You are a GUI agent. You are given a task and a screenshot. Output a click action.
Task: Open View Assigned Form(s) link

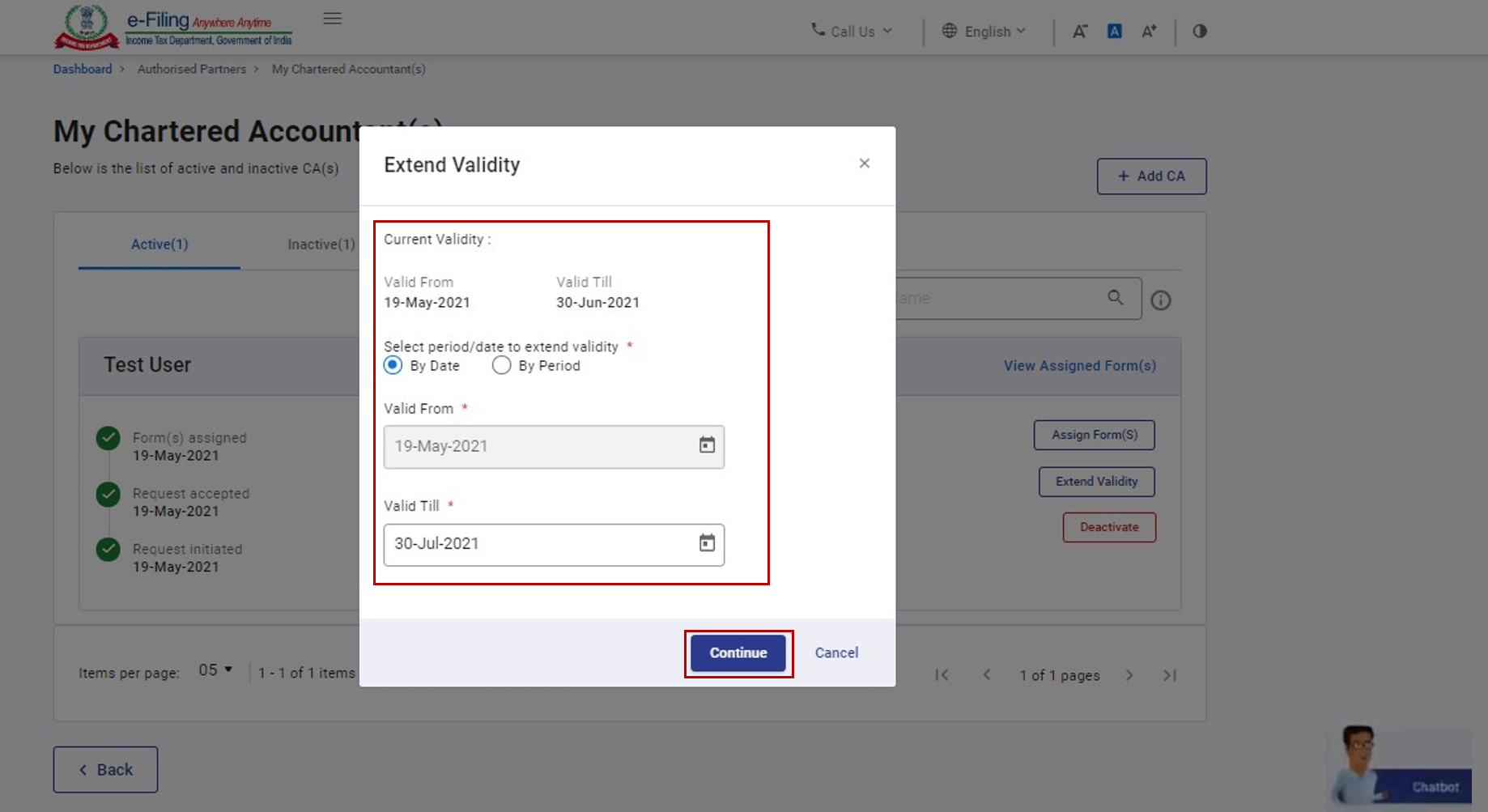[x=1079, y=365]
